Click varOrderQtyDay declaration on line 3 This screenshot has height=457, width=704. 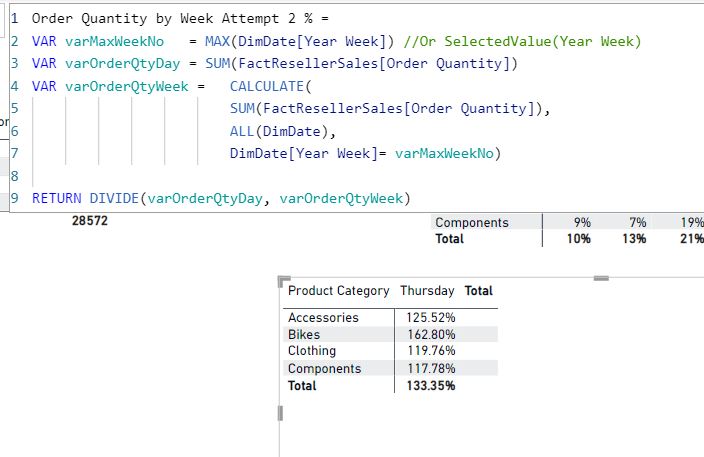(123, 64)
